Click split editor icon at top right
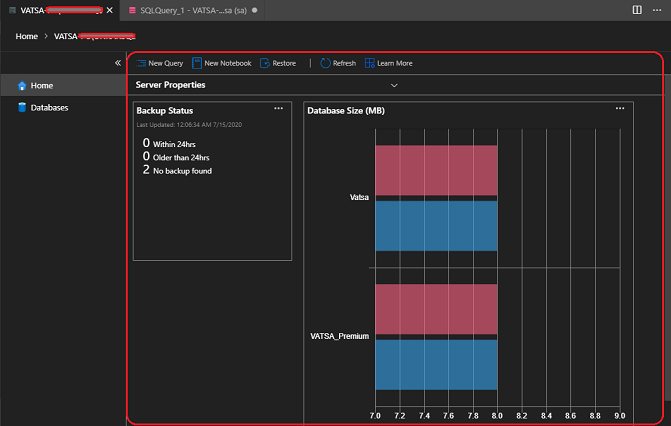 (637, 10)
